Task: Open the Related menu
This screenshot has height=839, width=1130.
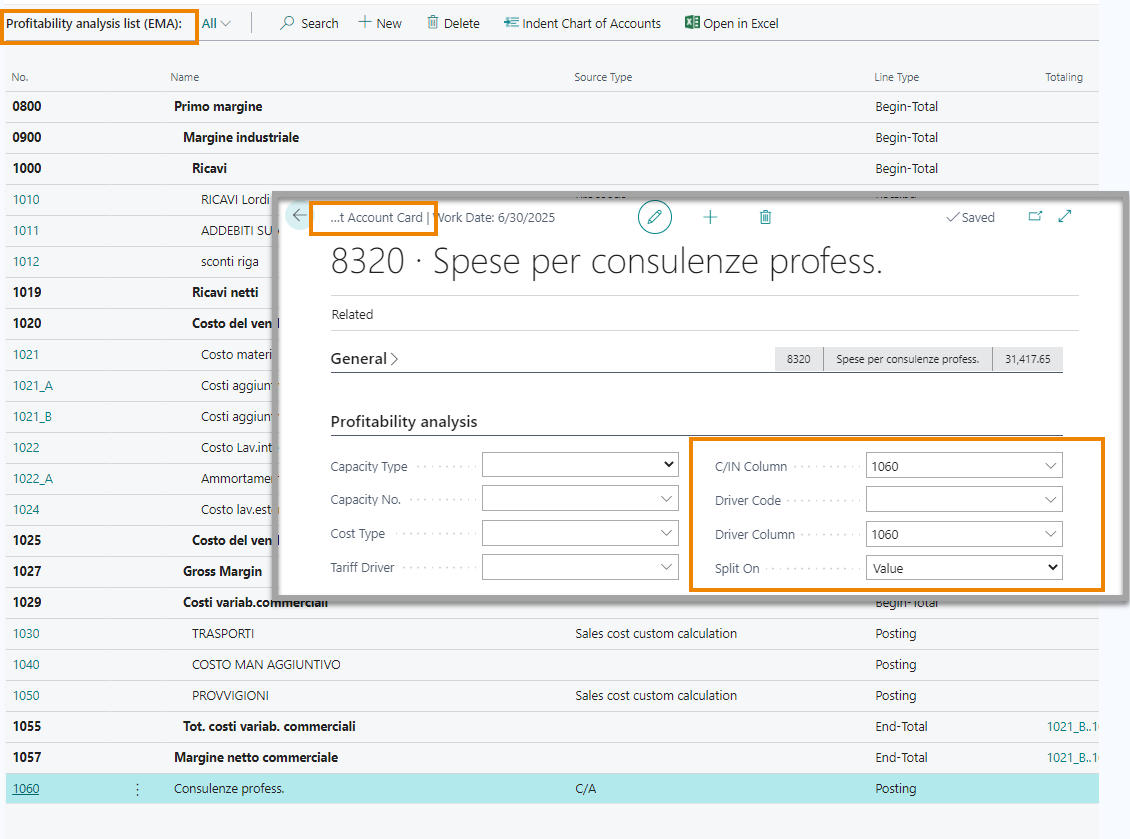Action: [x=352, y=314]
